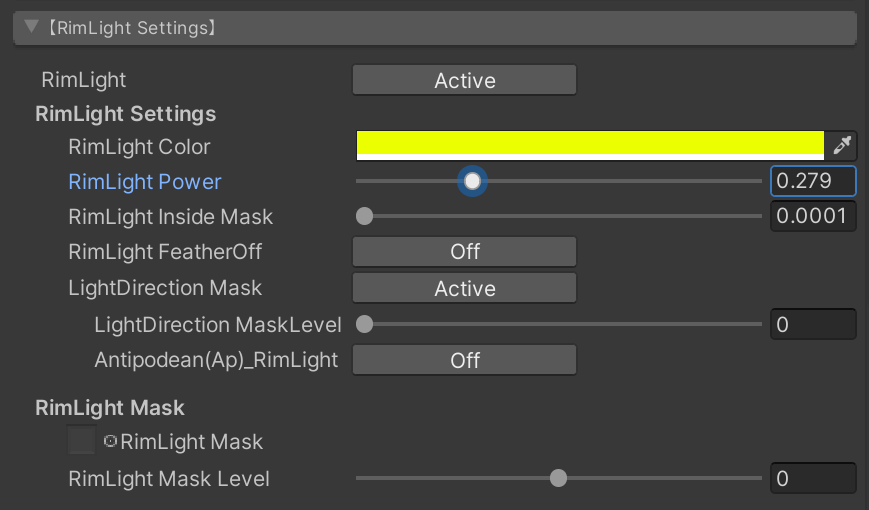The image size is (869, 510).
Task: Click the LightDirection MaskLevel slider handle
Action: click(x=365, y=324)
